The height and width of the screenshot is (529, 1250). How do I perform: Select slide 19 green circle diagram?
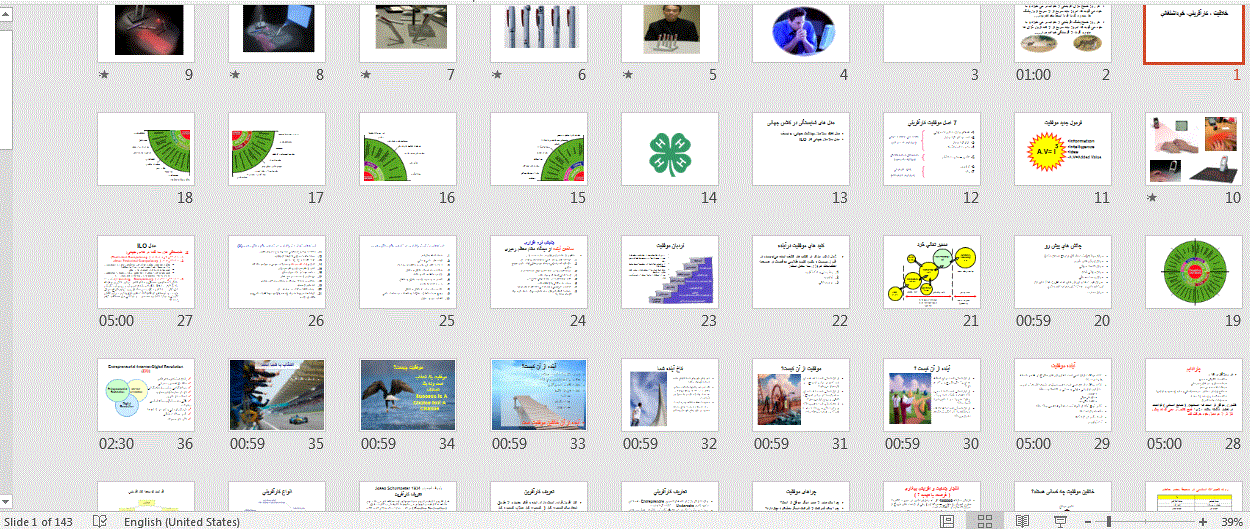[1194, 272]
